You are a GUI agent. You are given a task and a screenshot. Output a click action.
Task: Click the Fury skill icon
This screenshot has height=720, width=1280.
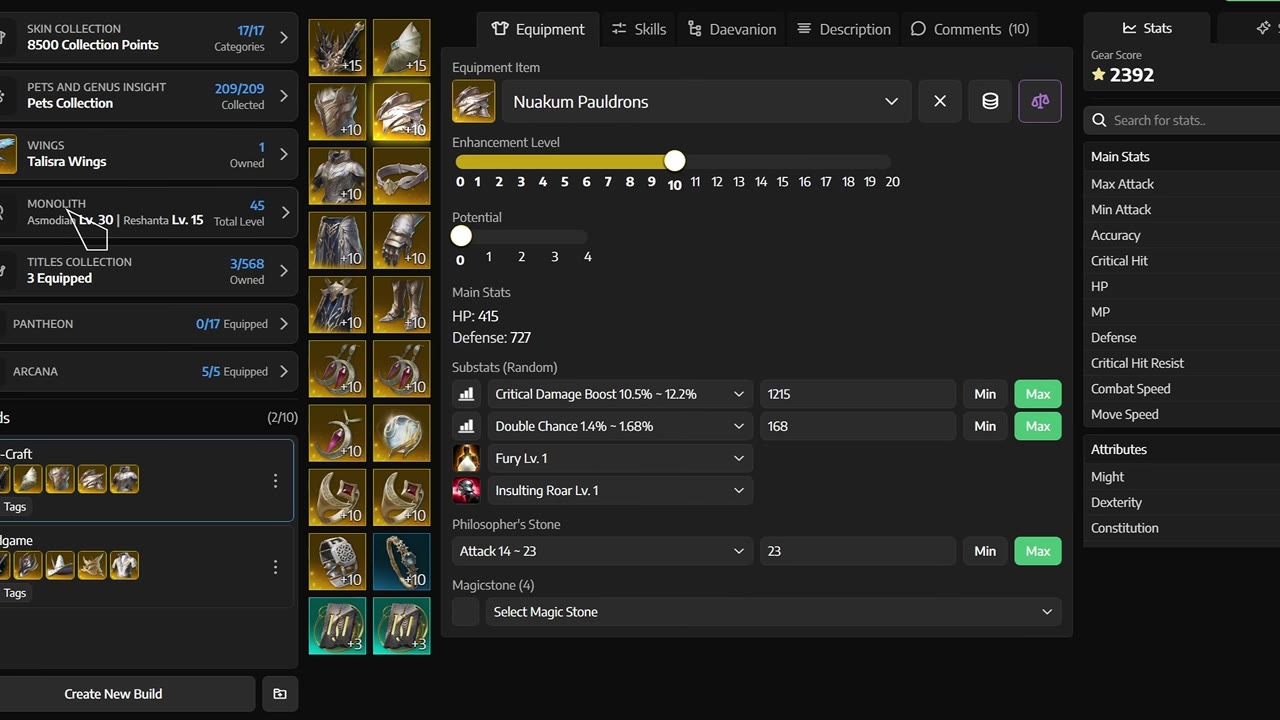pyautogui.click(x=466, y=458)
